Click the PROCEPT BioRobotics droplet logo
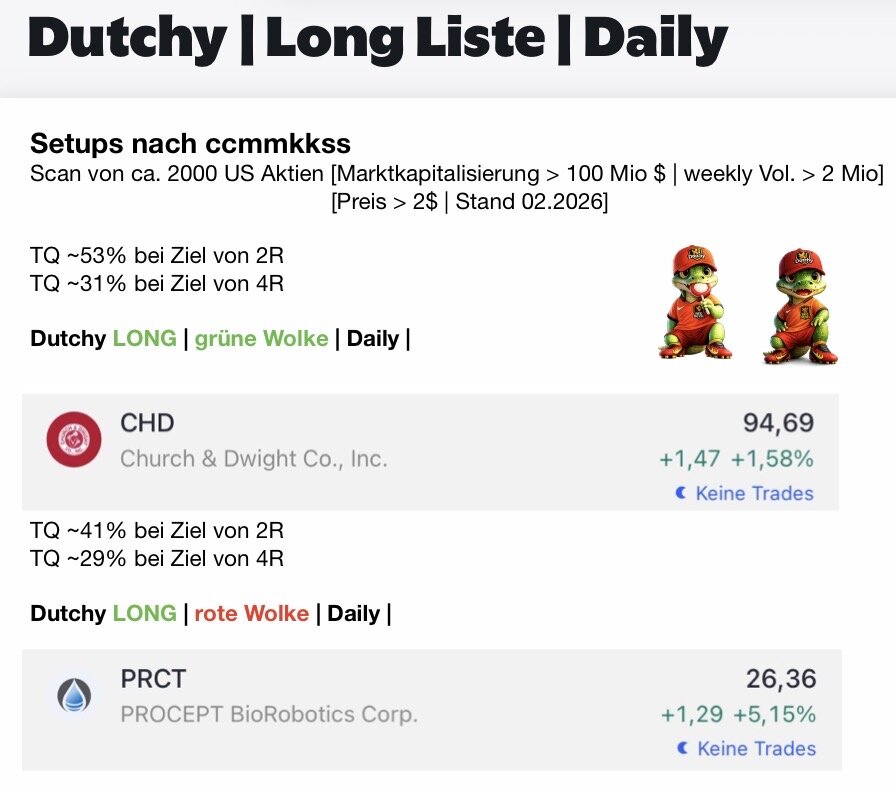Screen dimensions: 896x792 click(x=74, y=695)
